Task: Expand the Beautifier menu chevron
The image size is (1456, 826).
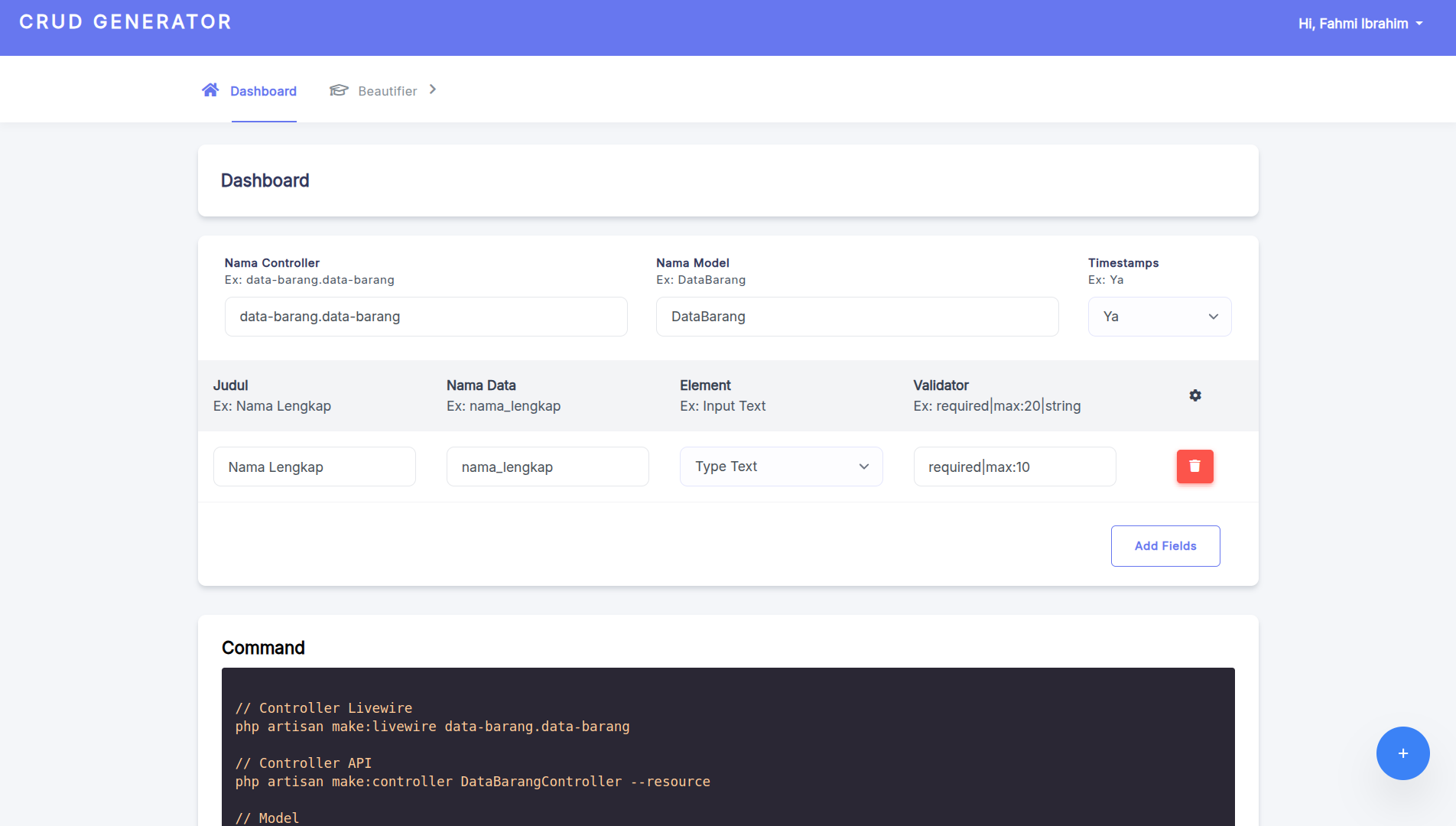Action: (x=433, y=89)
